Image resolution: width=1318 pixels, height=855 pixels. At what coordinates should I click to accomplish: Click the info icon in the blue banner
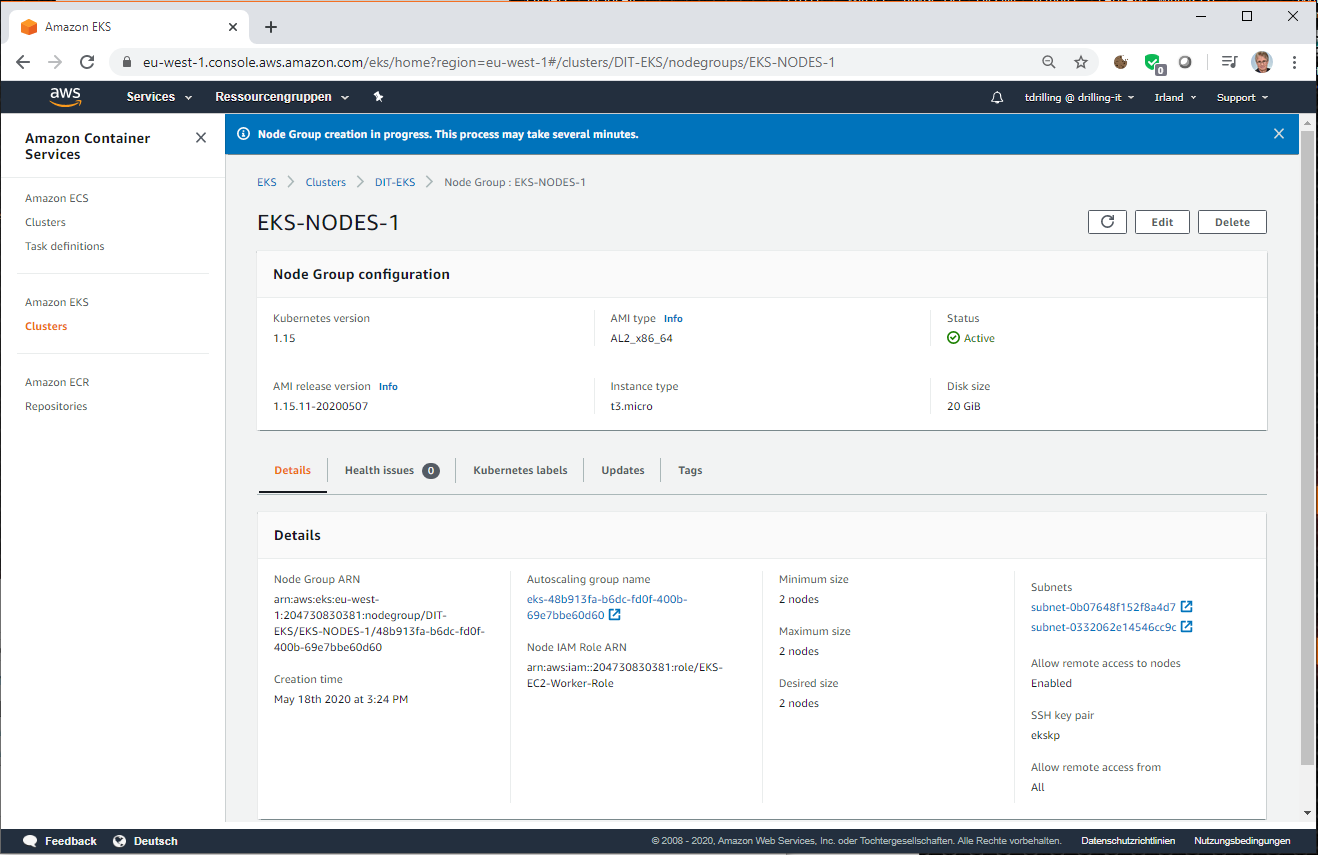[243, 134]
